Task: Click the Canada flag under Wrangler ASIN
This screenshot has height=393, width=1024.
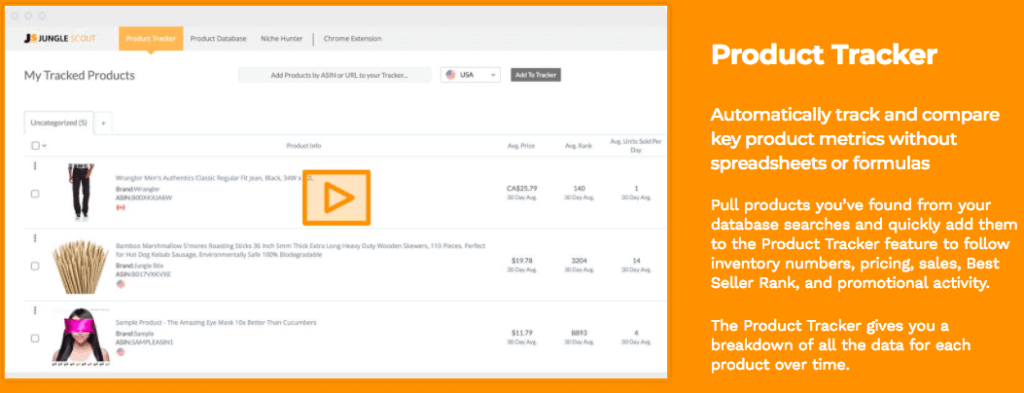Action: point(120,208)
